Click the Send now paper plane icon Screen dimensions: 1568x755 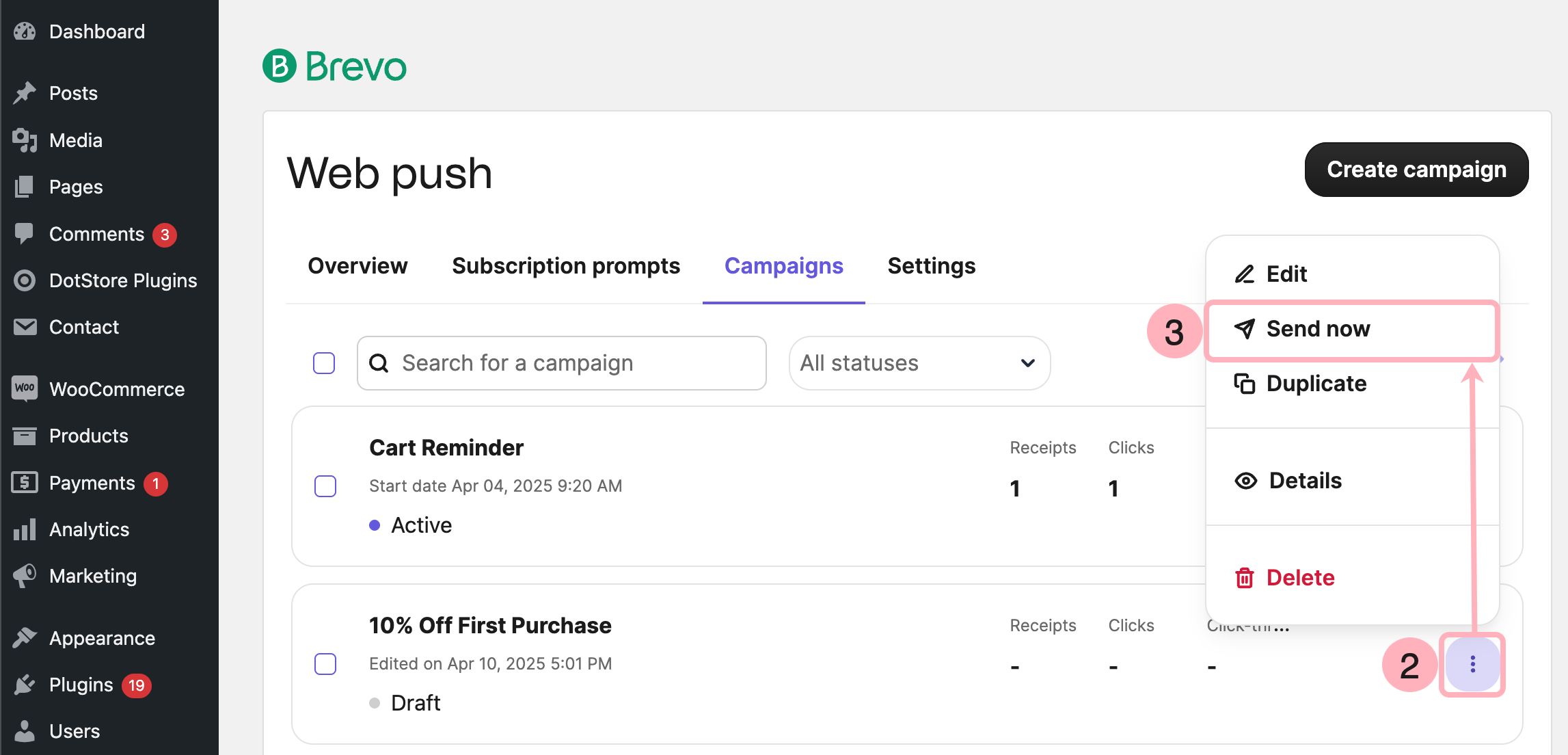[x=1245, y=329]
